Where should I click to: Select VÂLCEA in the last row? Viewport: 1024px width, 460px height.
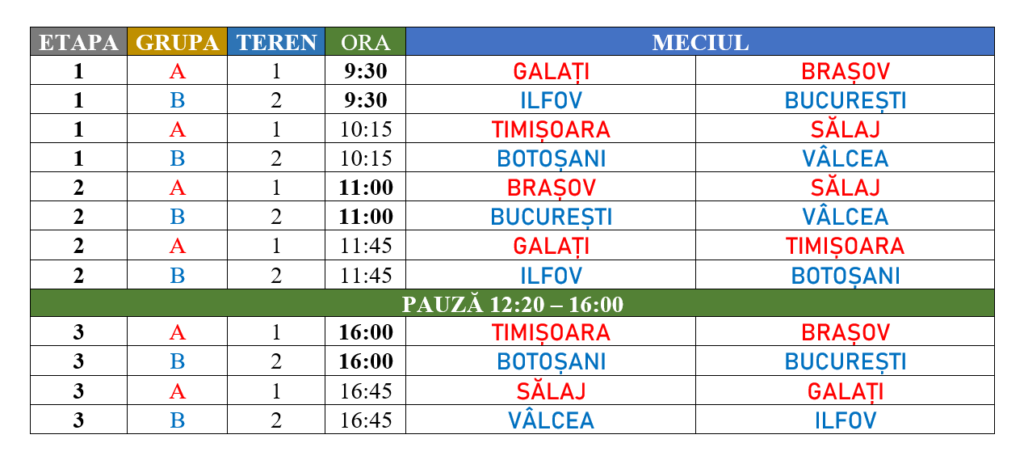tap(551, 419)
